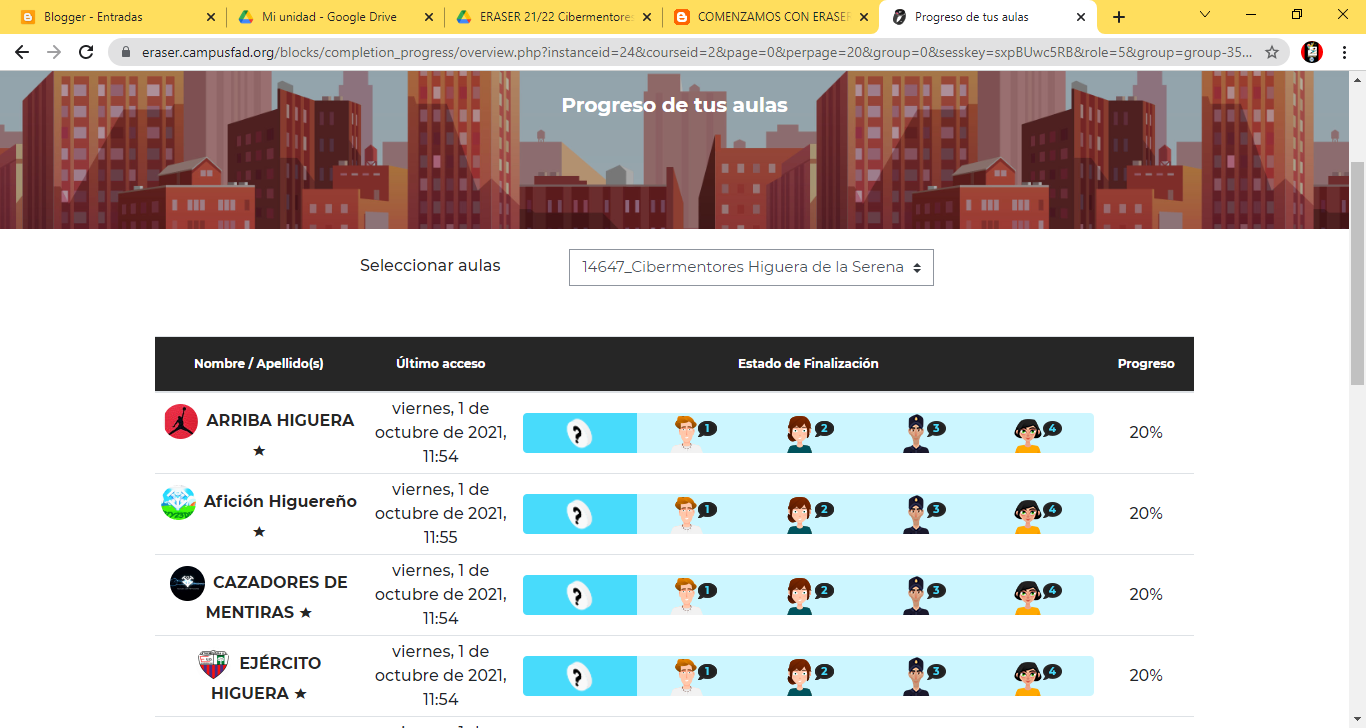Close the Blogger - Entradas tab
The height and width of the screenshot is (728, 1366).
210,17
